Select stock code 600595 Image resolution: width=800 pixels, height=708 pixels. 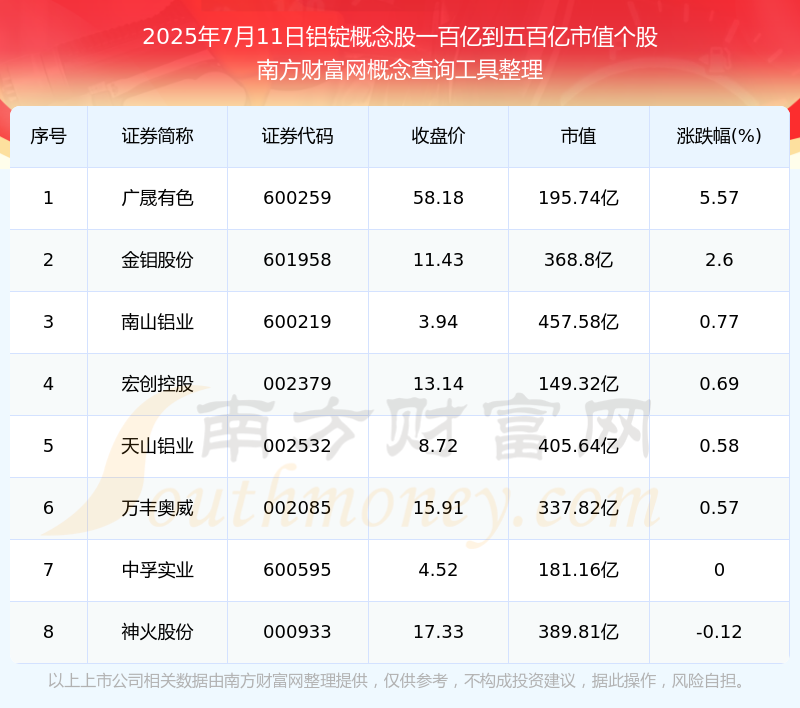click(x=297, y=570)
